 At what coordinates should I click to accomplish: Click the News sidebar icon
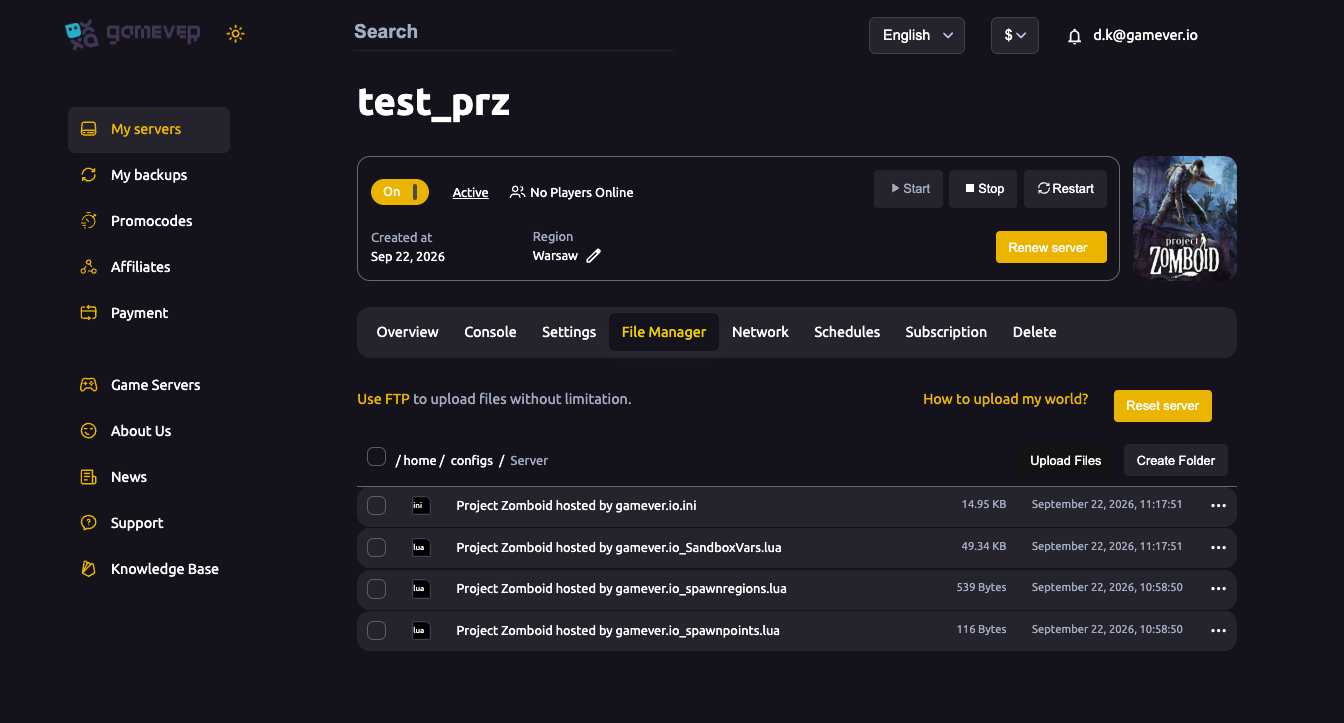[x=89, y=477]
